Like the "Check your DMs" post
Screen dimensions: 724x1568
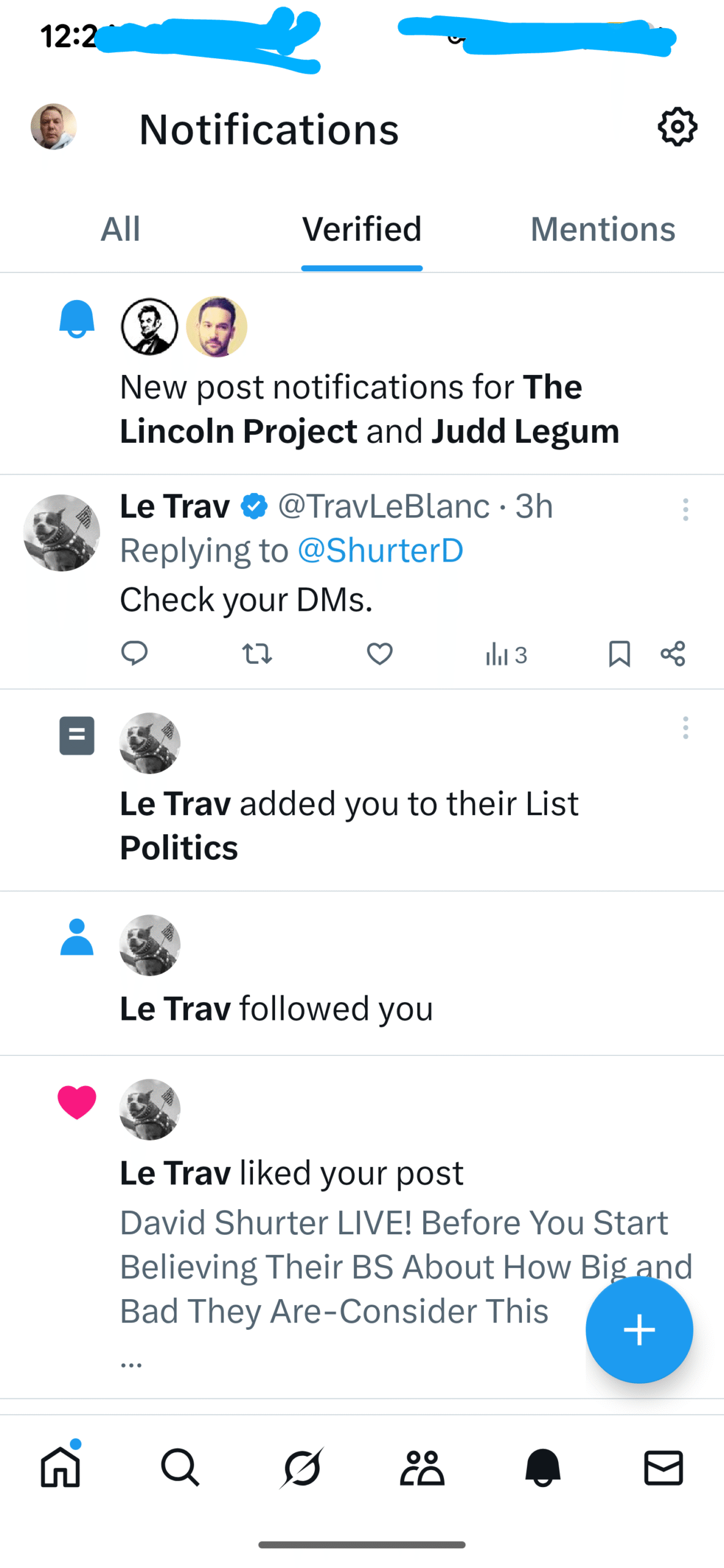tap(380, 654)
